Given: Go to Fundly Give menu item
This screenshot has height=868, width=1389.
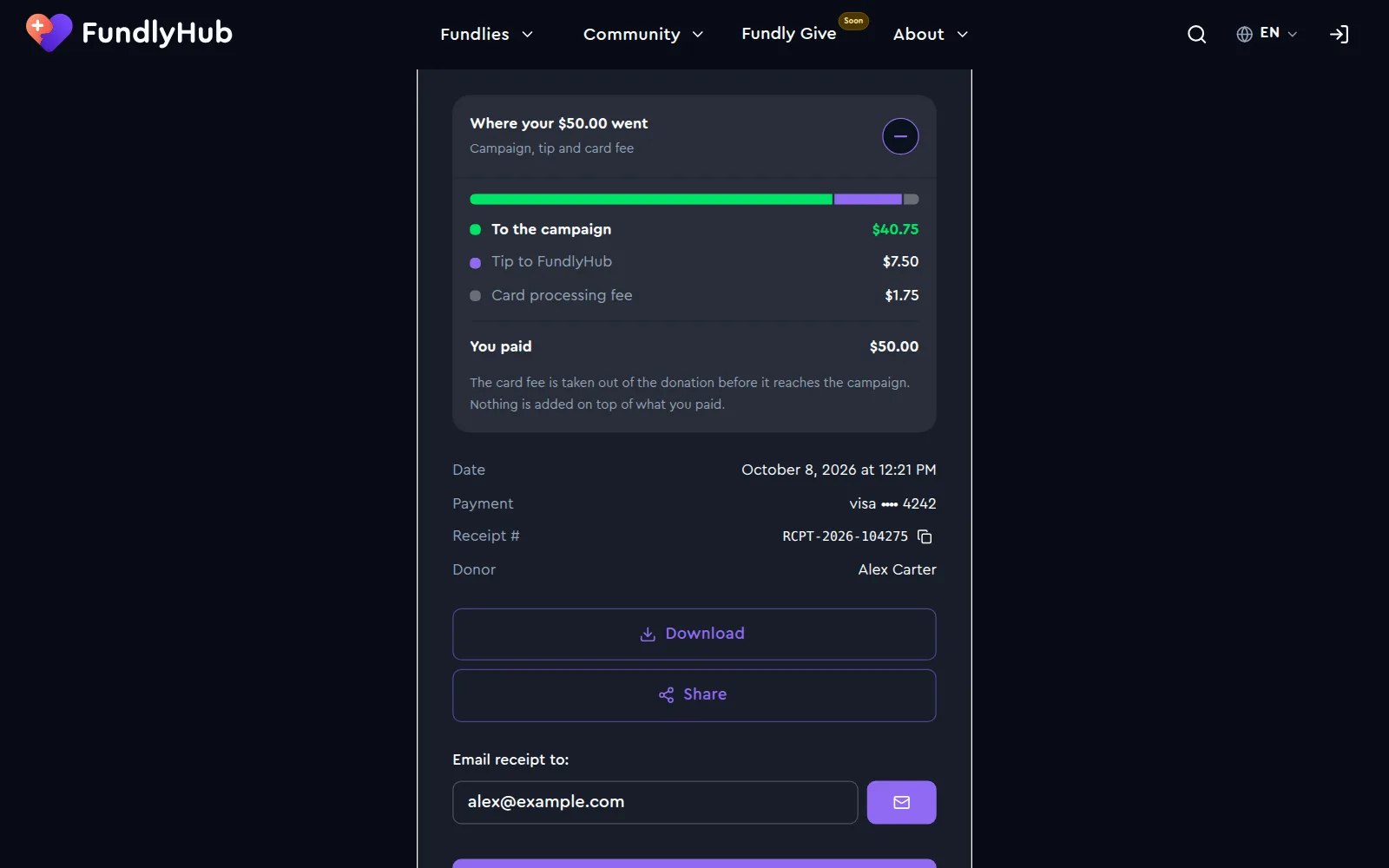Looking at the screenshot, I should [x=788, y=33].
